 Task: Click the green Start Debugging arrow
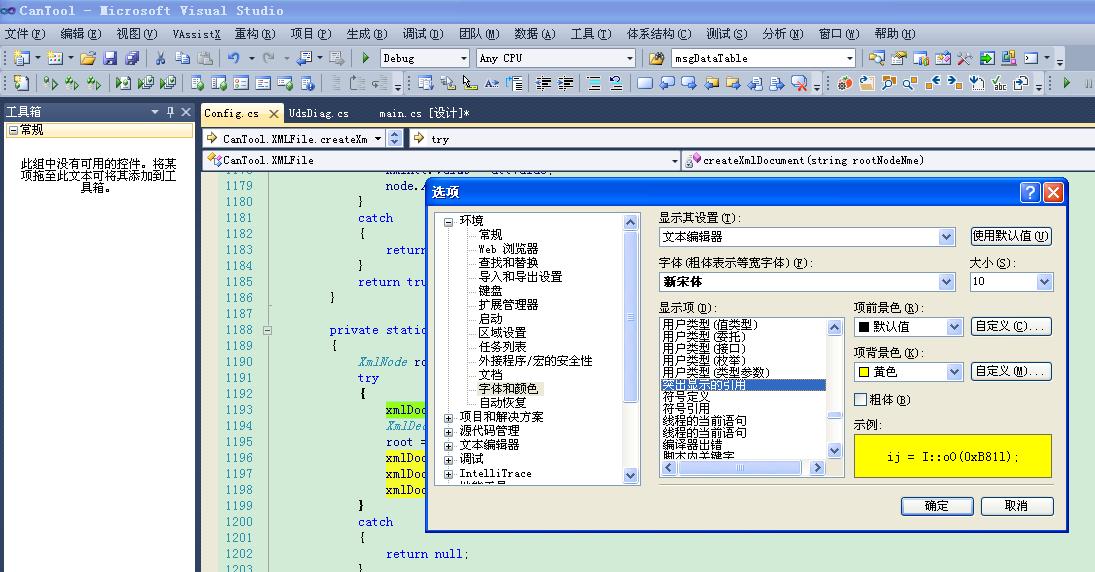365,58
